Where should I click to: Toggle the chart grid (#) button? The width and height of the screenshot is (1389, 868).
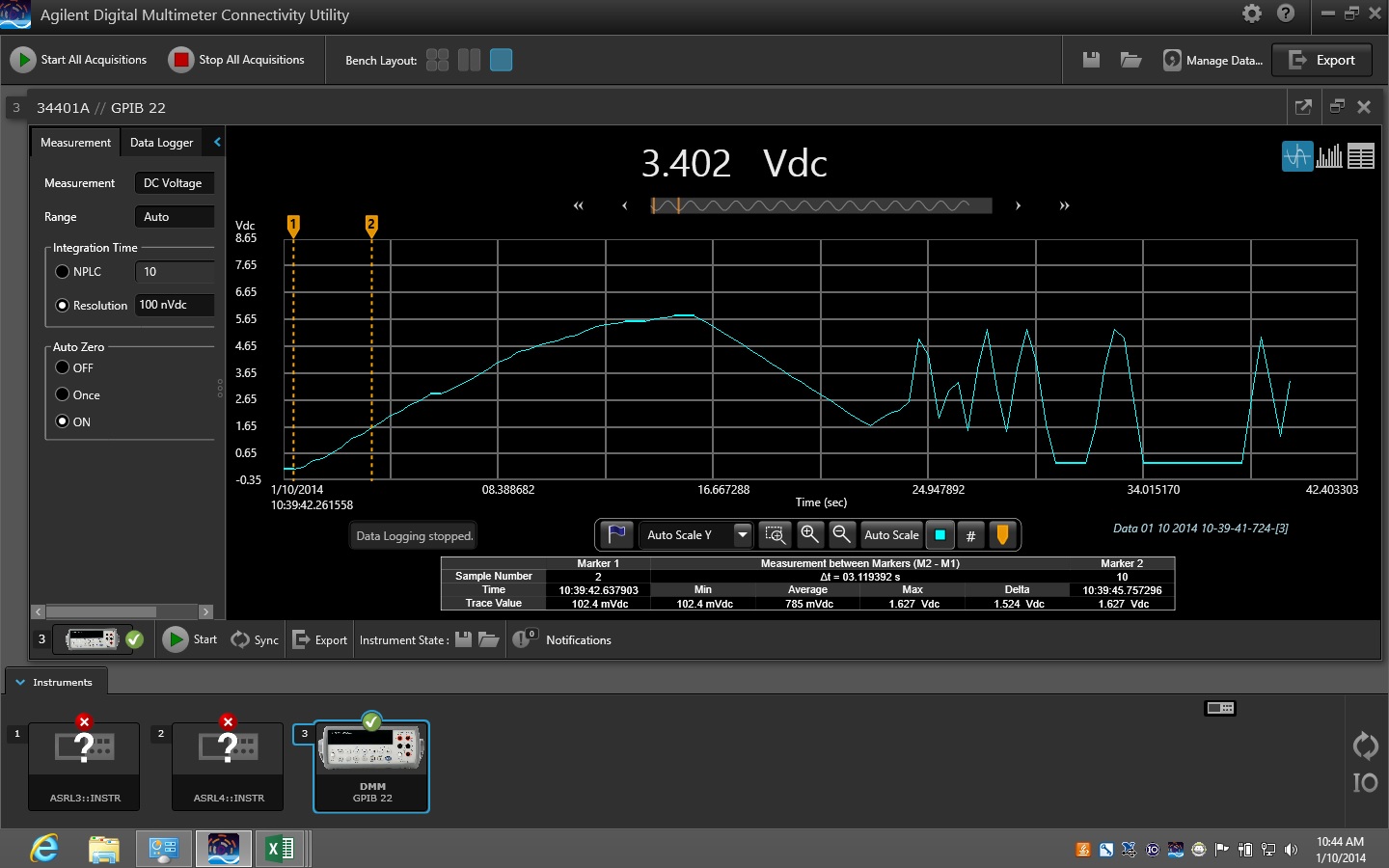coord(970,534)
